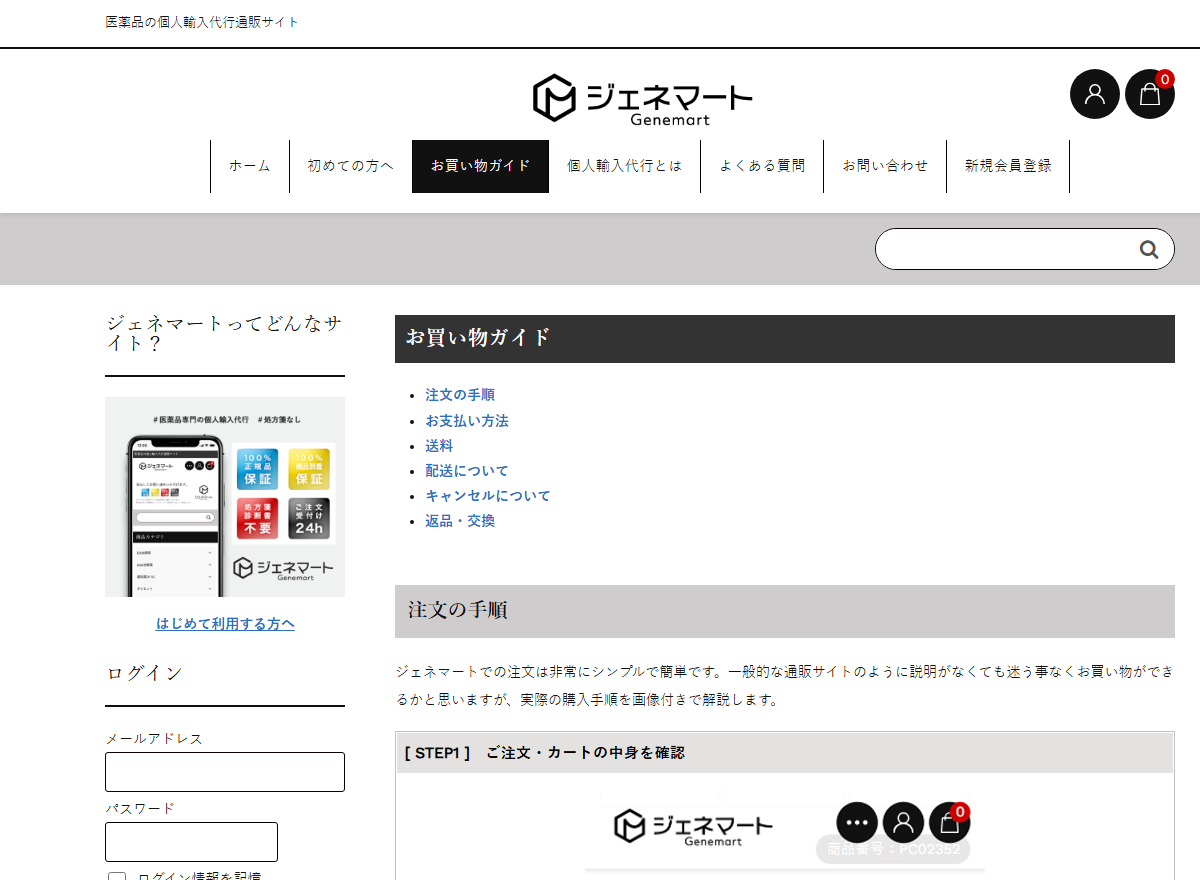Click the Genemart promo banner image
The image size is (1200, 880).
225,497
